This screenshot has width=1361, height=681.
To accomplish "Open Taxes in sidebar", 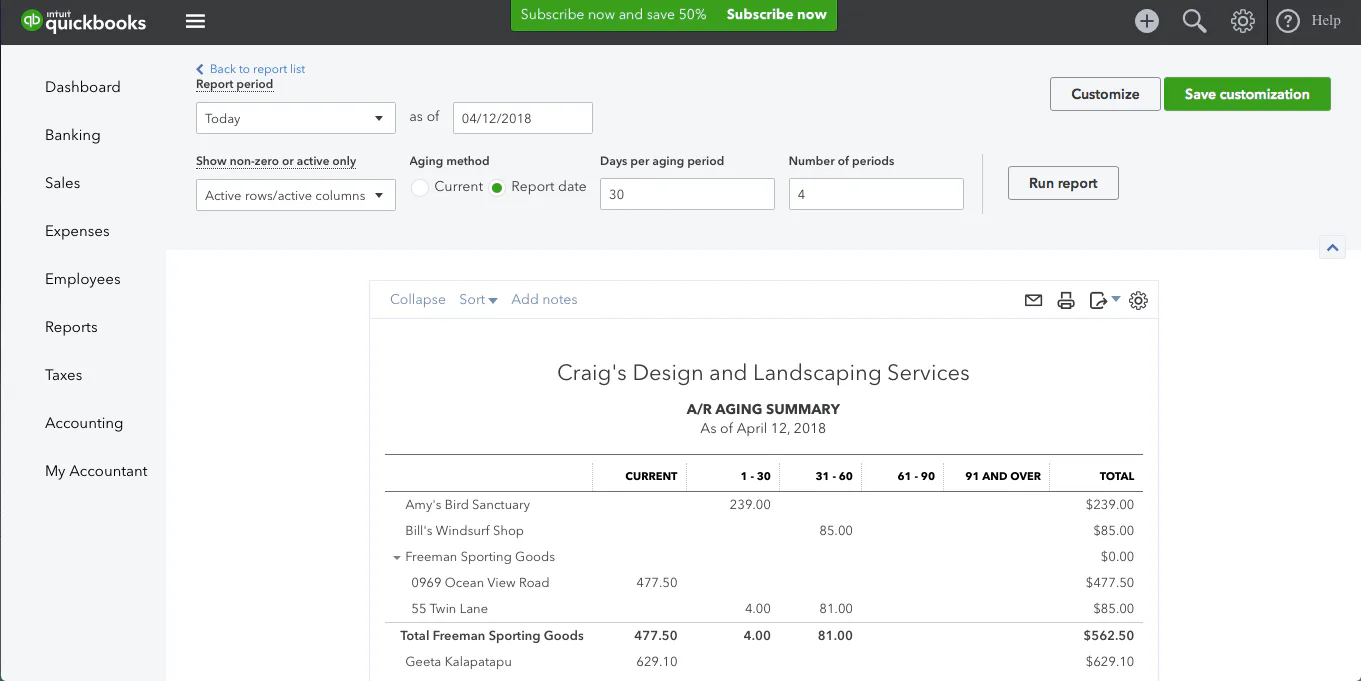I will (63, 375).
